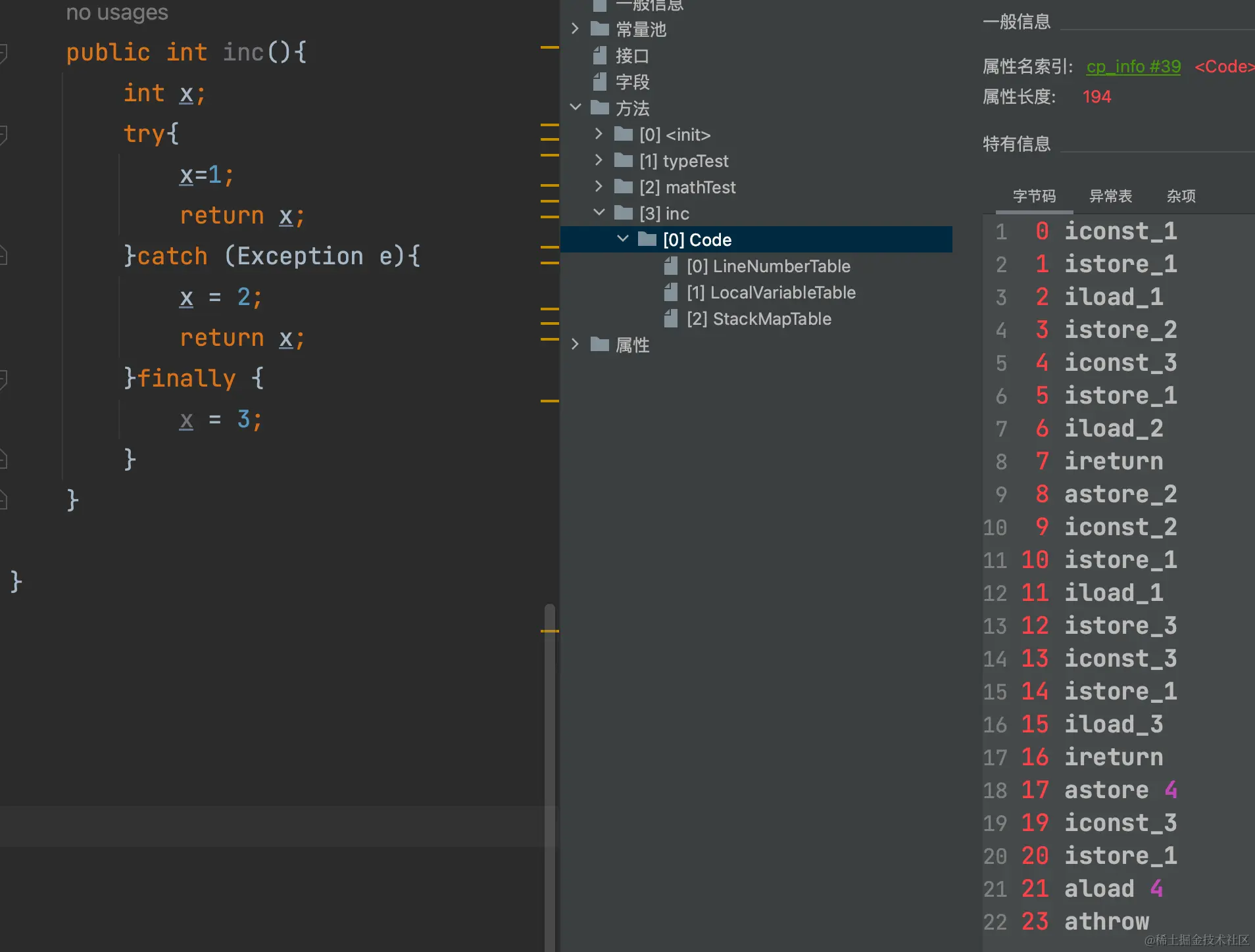Viewport: 1255px width, 952px height.
Task: Expand the 属性 tree node arrow
Action: tap(575, 344)
